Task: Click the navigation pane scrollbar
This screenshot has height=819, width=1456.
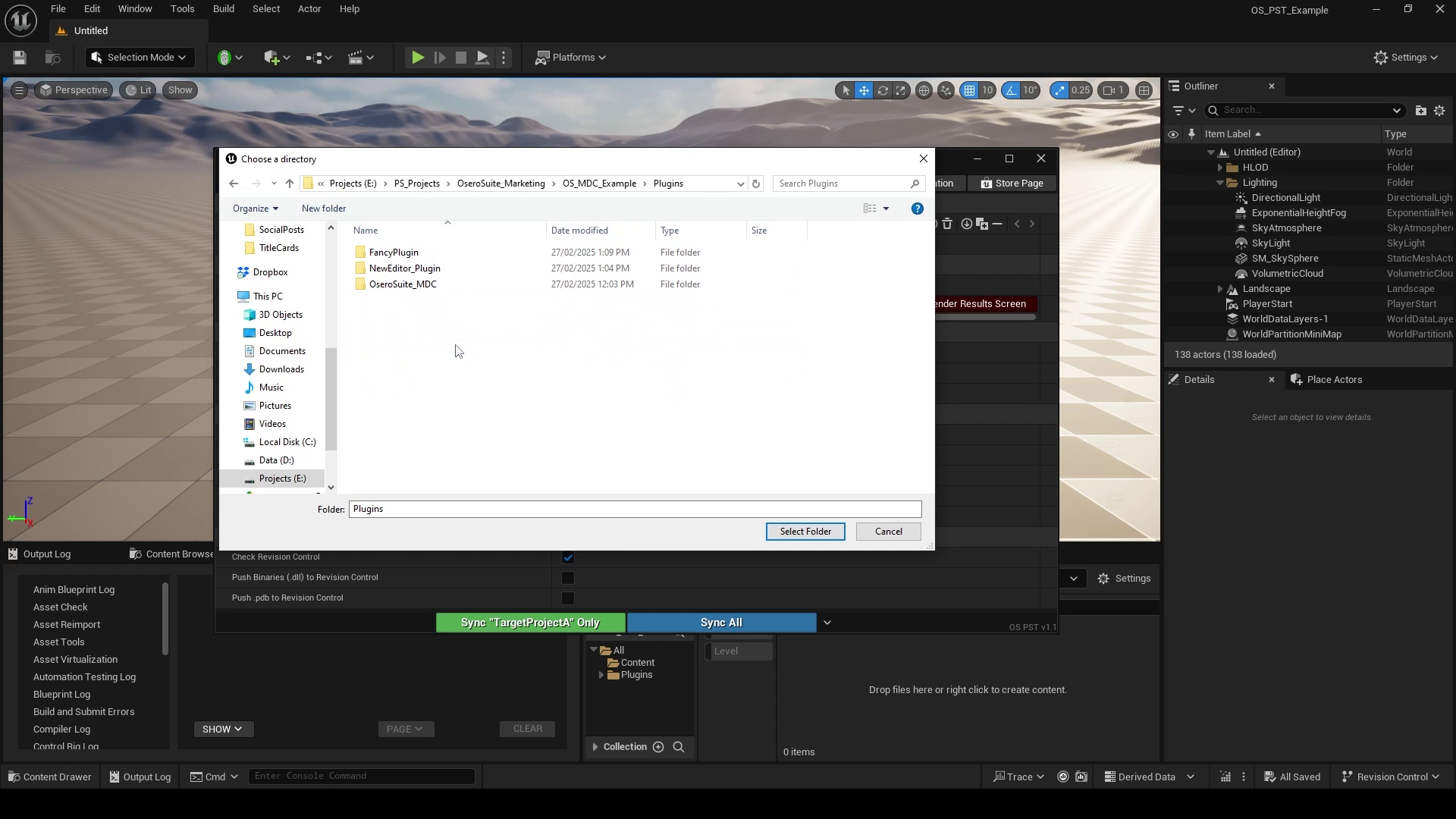Action: click(331, 399)
